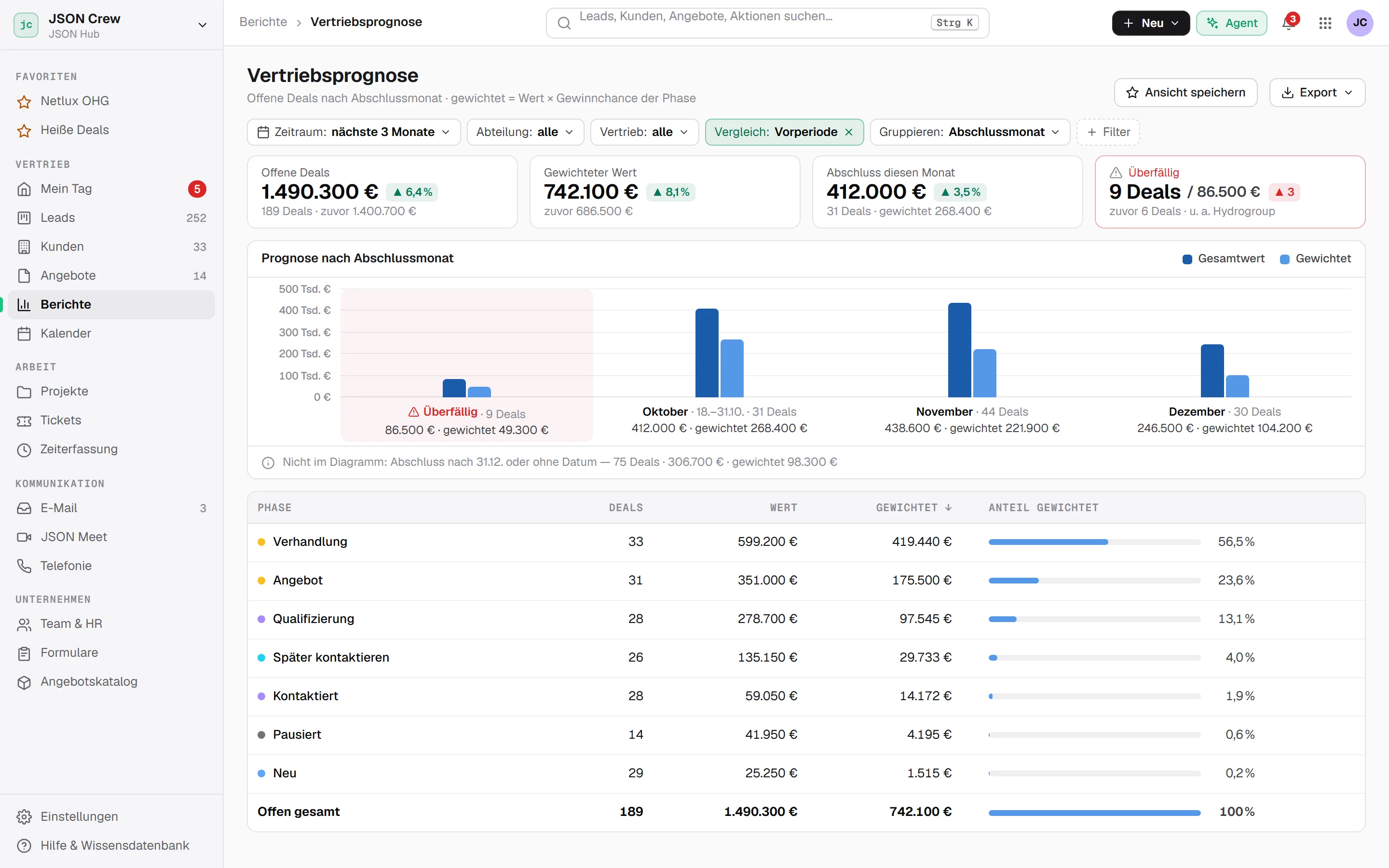Open Zeiterfassung clock entry
The image size is (1389, 868).
tap(111, 449)
